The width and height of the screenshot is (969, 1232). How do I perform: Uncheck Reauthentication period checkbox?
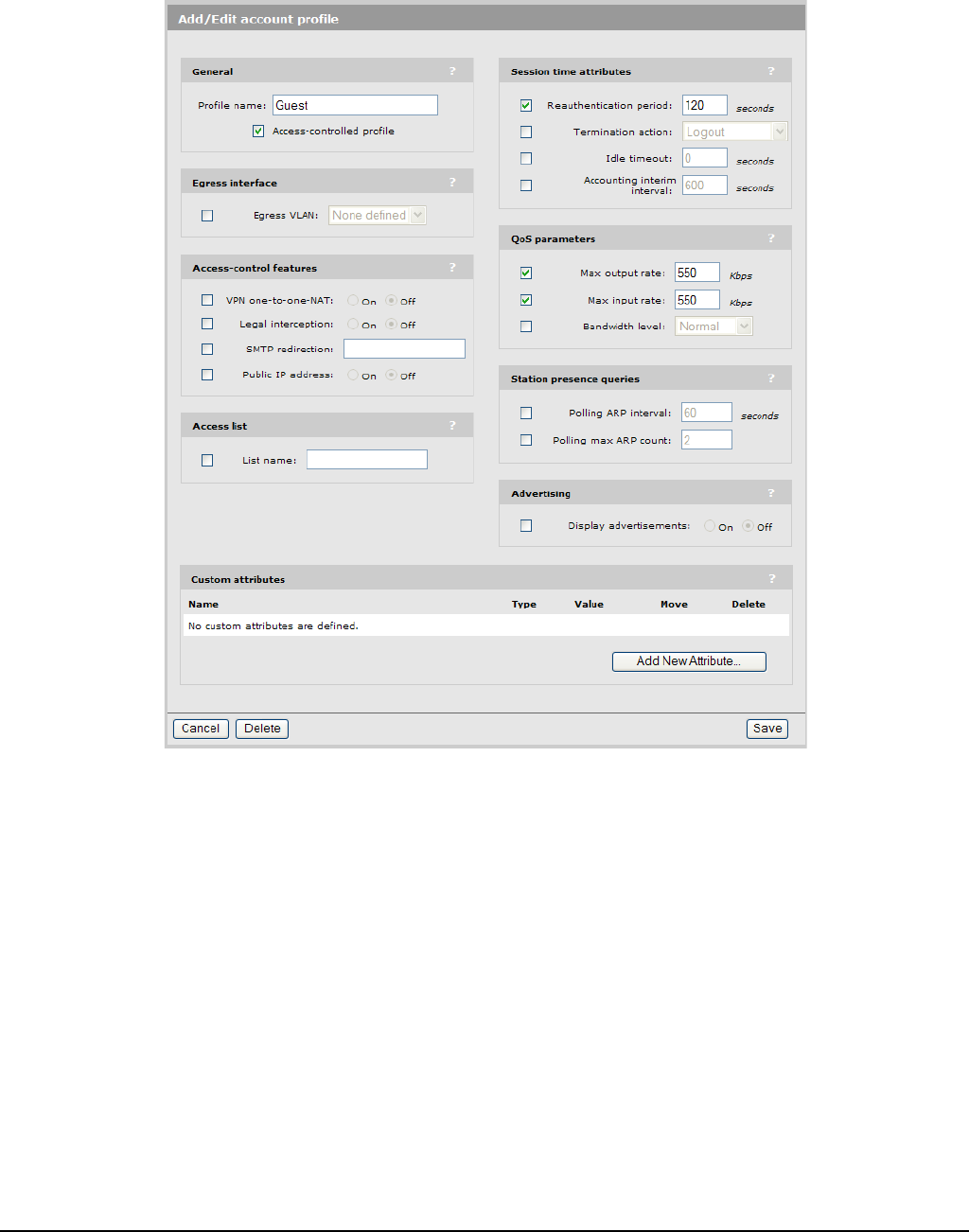526,106
